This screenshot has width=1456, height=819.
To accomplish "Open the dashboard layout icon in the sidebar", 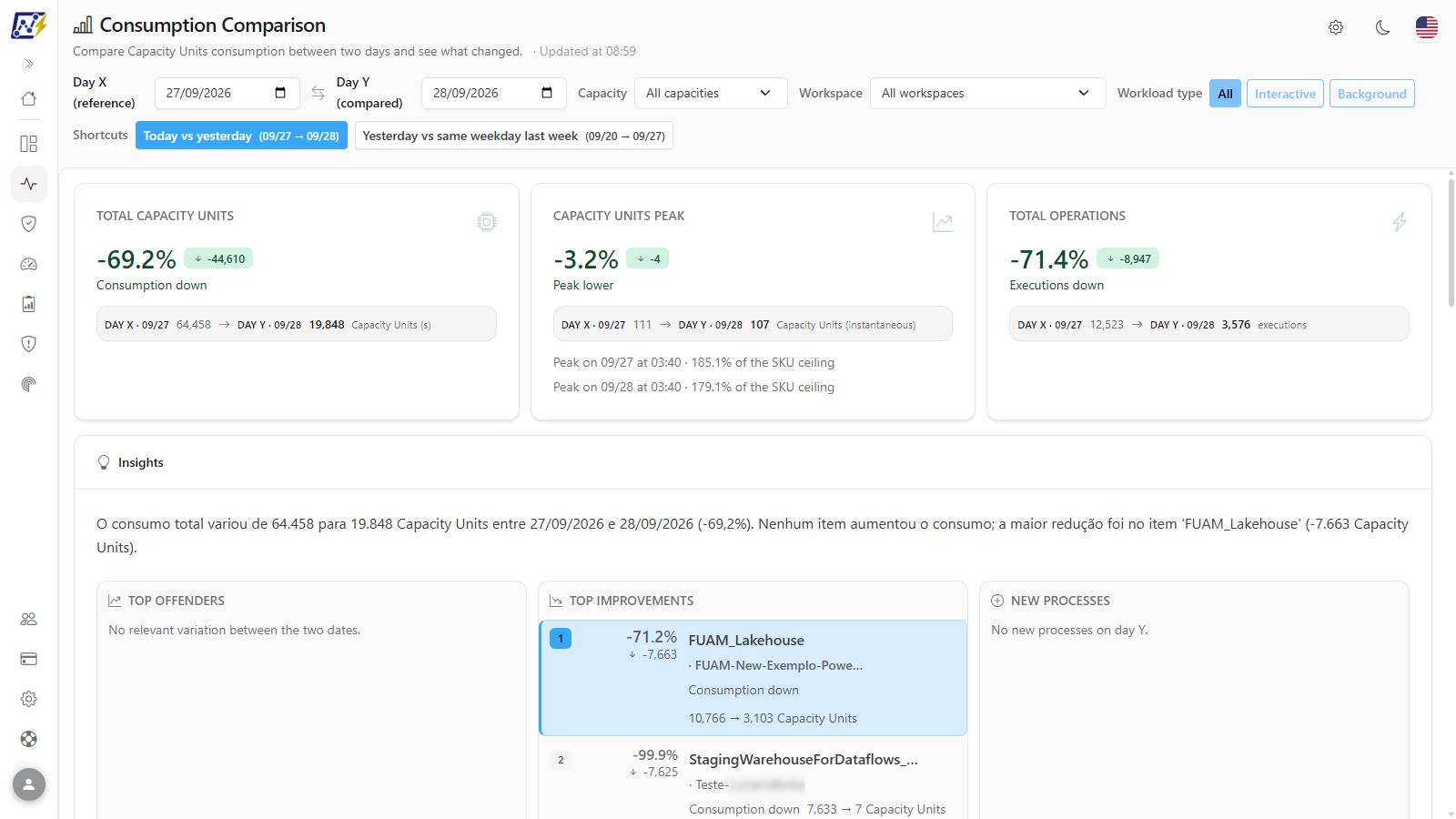I will [x=29, y=144].
